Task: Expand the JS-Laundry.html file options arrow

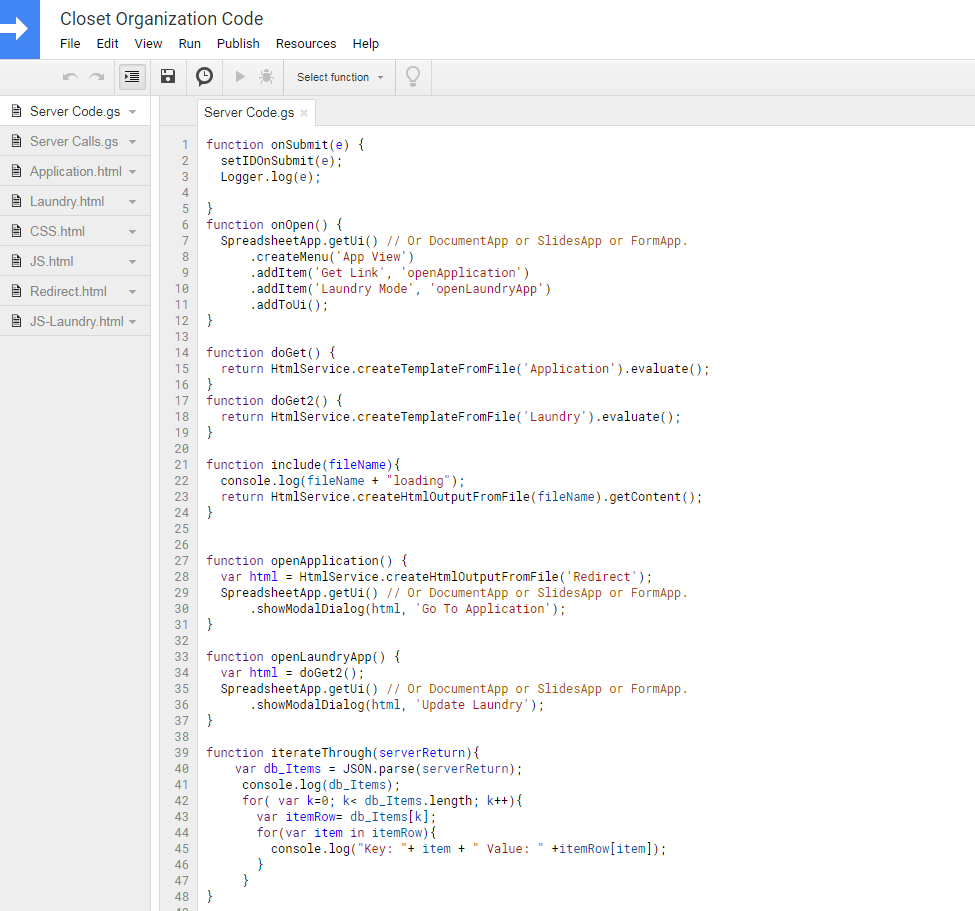Action: click(132, 322)
